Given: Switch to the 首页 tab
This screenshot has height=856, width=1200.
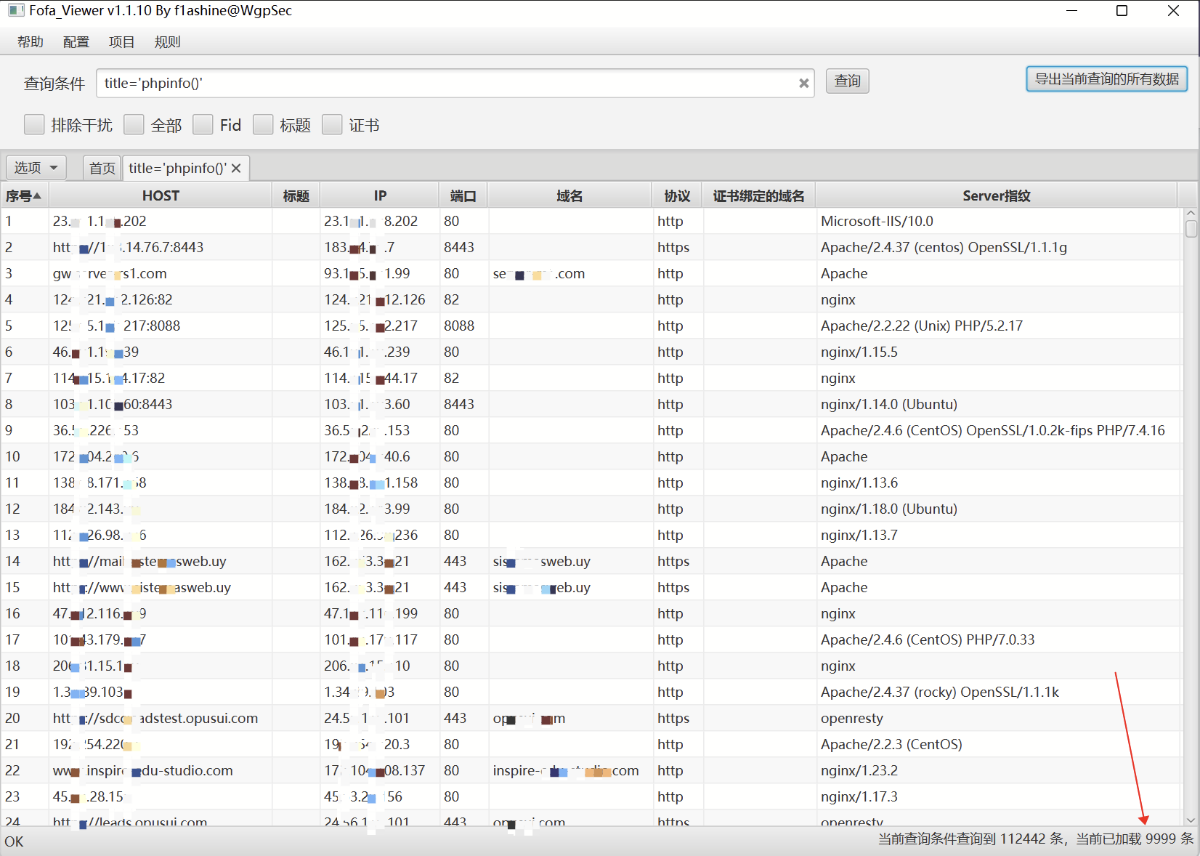Looking at the screenshot, I should [102, 168].
